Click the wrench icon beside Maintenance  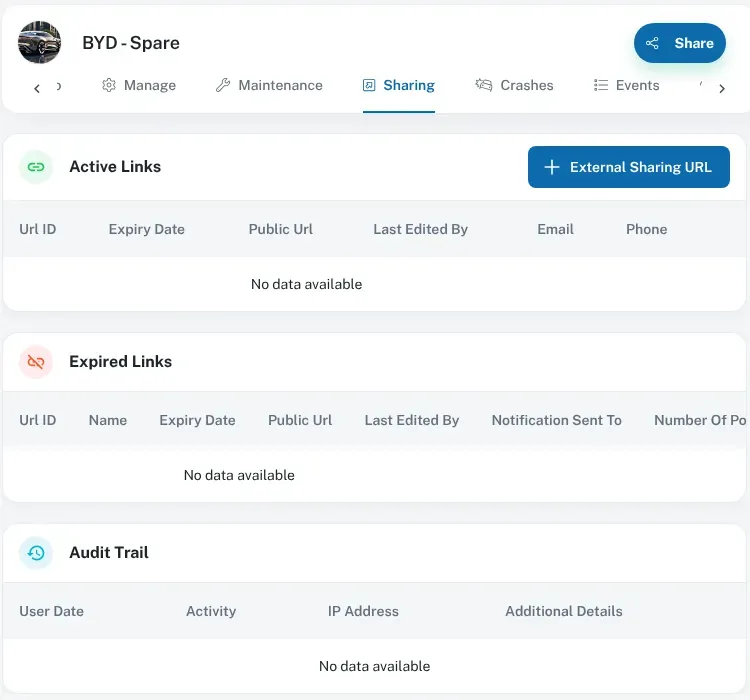223,85
